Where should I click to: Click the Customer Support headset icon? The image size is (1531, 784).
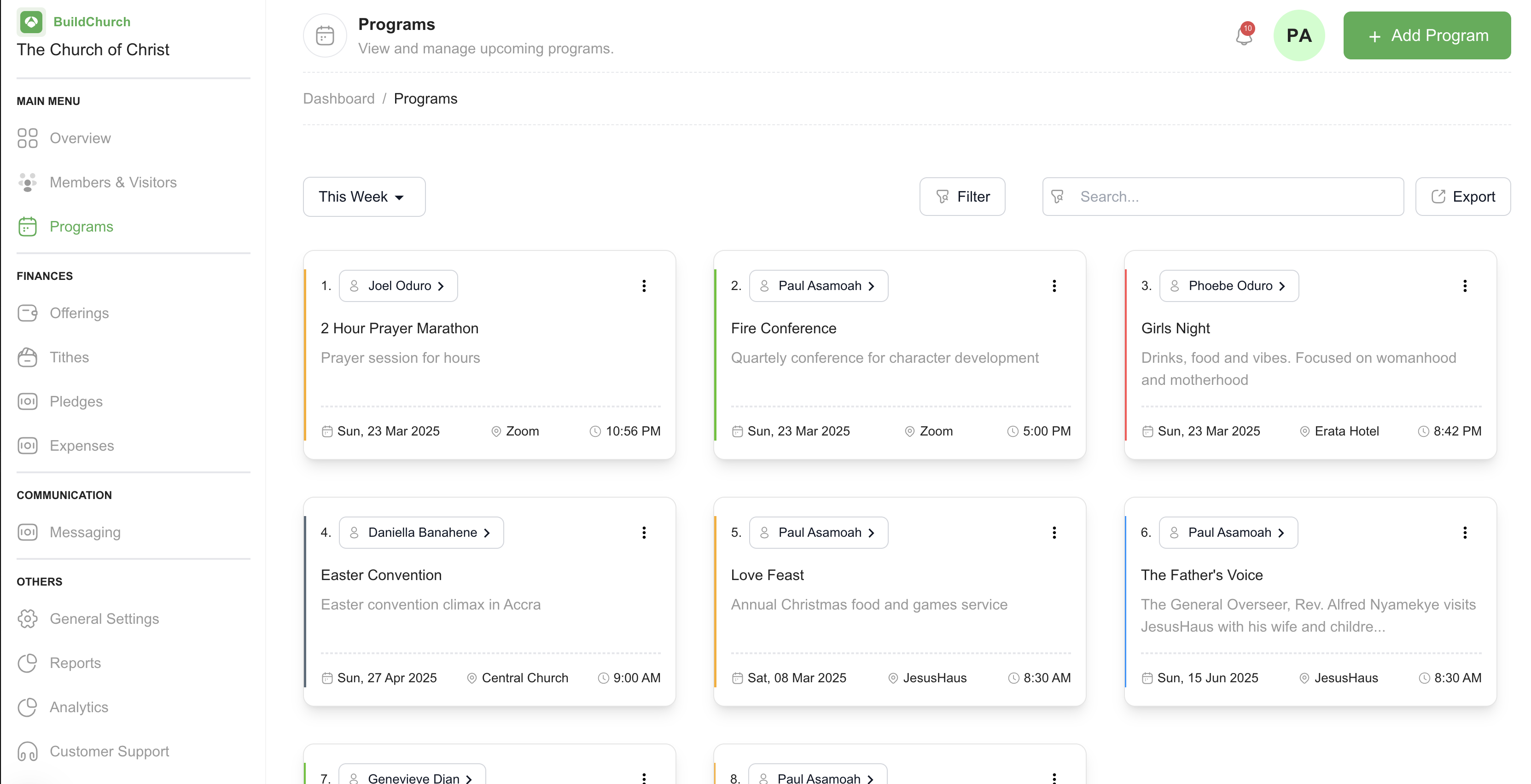27,751
